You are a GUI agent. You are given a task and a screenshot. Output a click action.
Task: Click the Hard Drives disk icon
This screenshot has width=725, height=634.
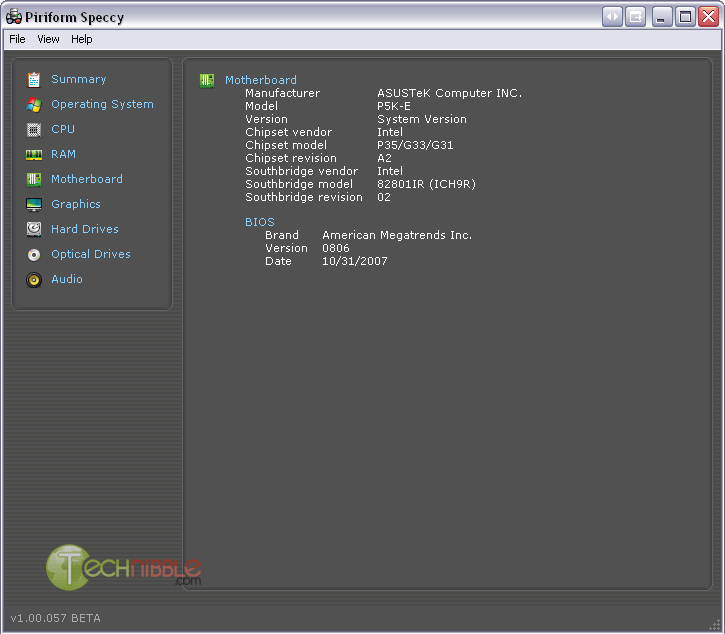click(34, 229)
